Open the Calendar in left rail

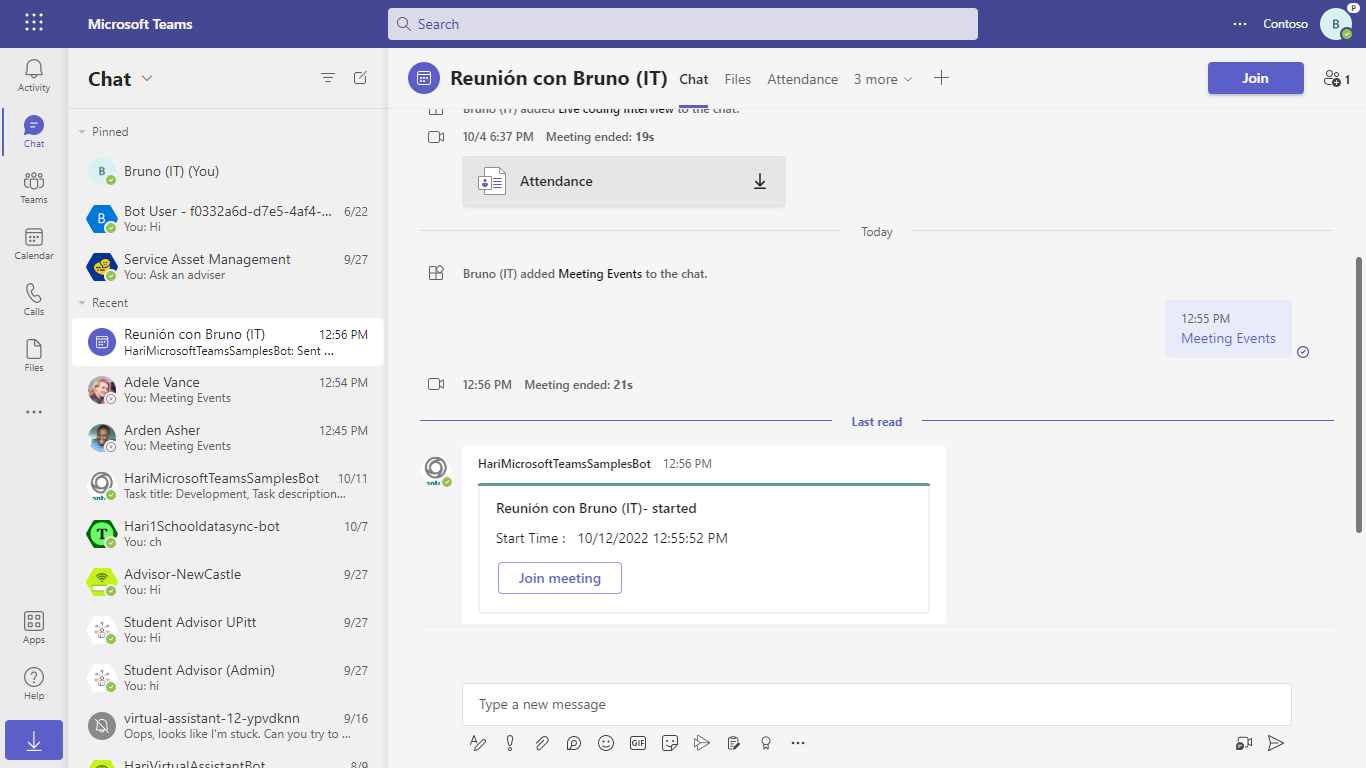tap(34, 243)
